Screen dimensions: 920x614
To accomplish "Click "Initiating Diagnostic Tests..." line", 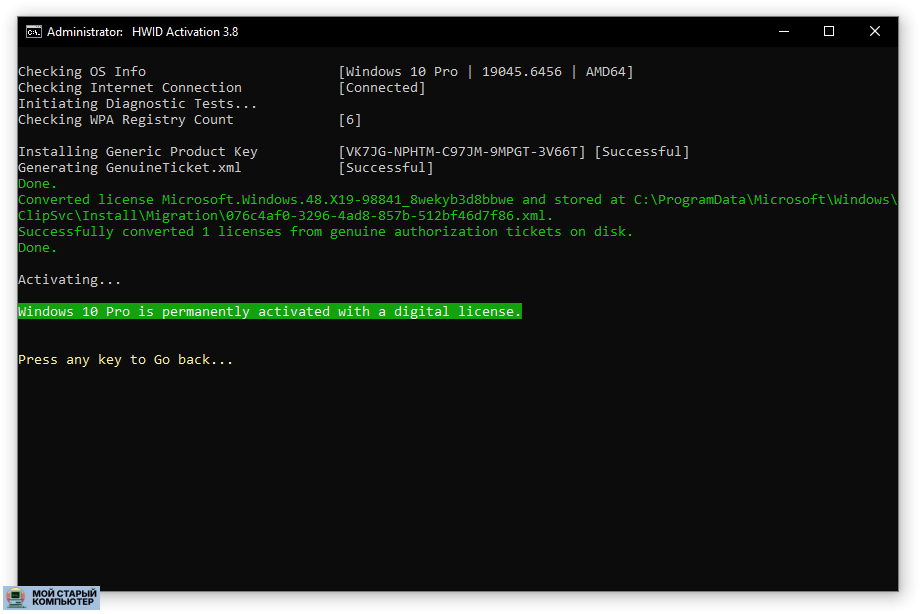I will point(137,104).
